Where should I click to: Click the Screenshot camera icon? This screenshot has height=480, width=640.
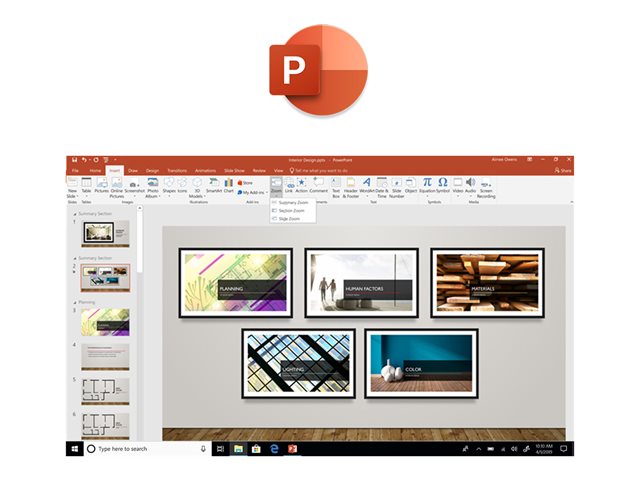pos(133,185)
